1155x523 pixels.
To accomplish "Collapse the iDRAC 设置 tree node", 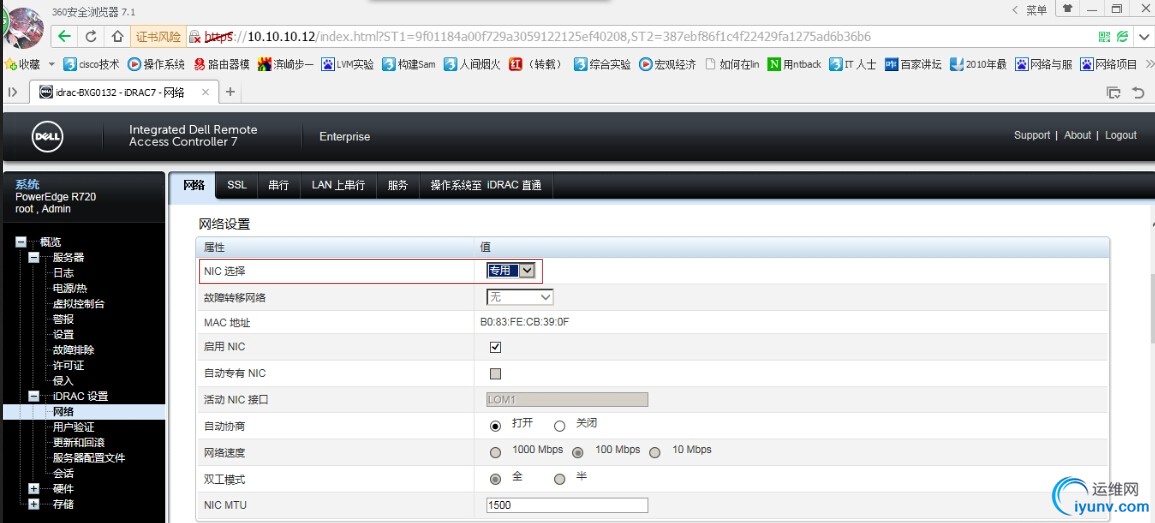I will pyautogui.click(x=33, y=396).
